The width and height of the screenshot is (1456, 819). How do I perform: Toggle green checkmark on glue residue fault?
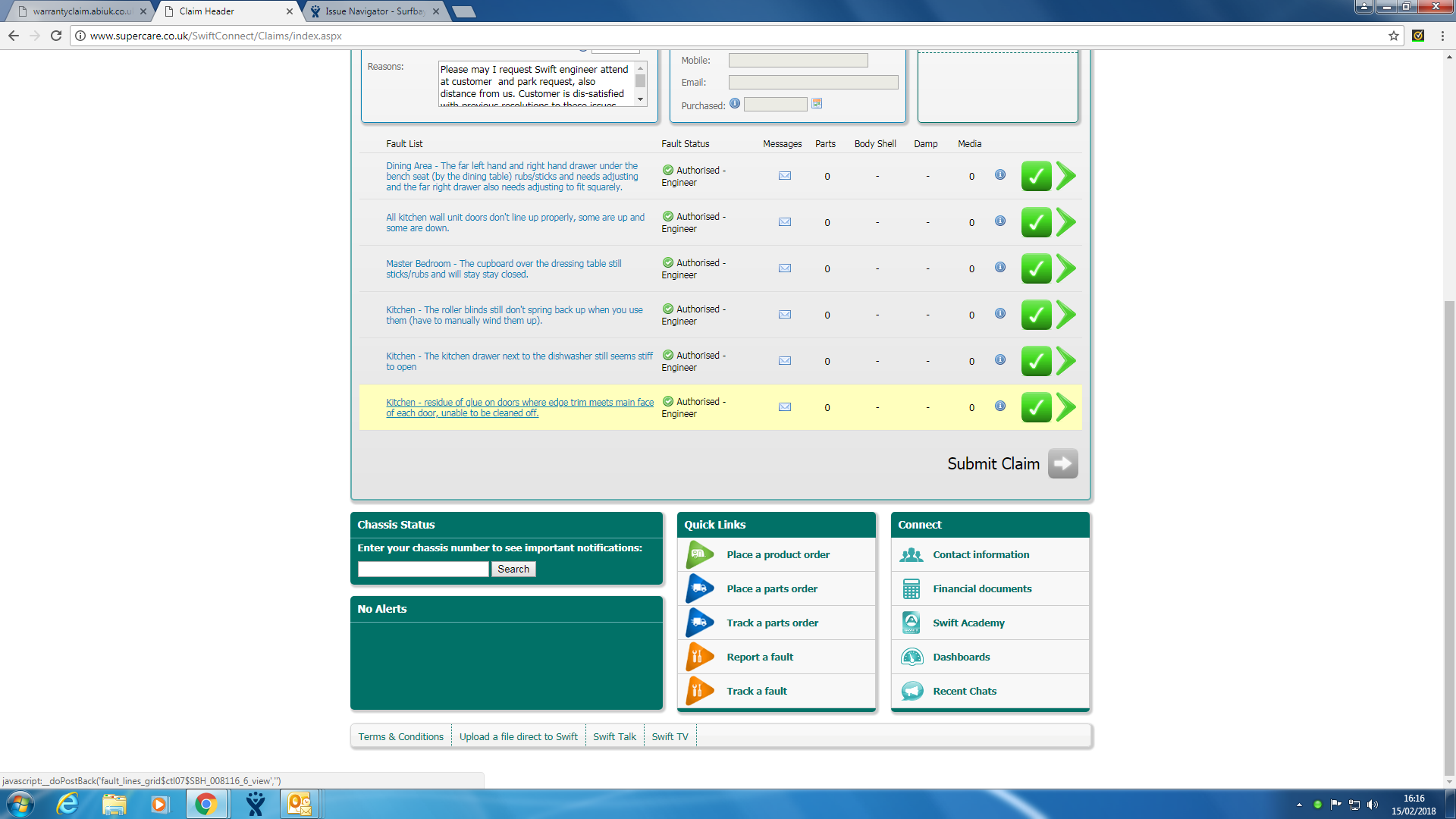pyautogui.click(x=1036, y=407)
